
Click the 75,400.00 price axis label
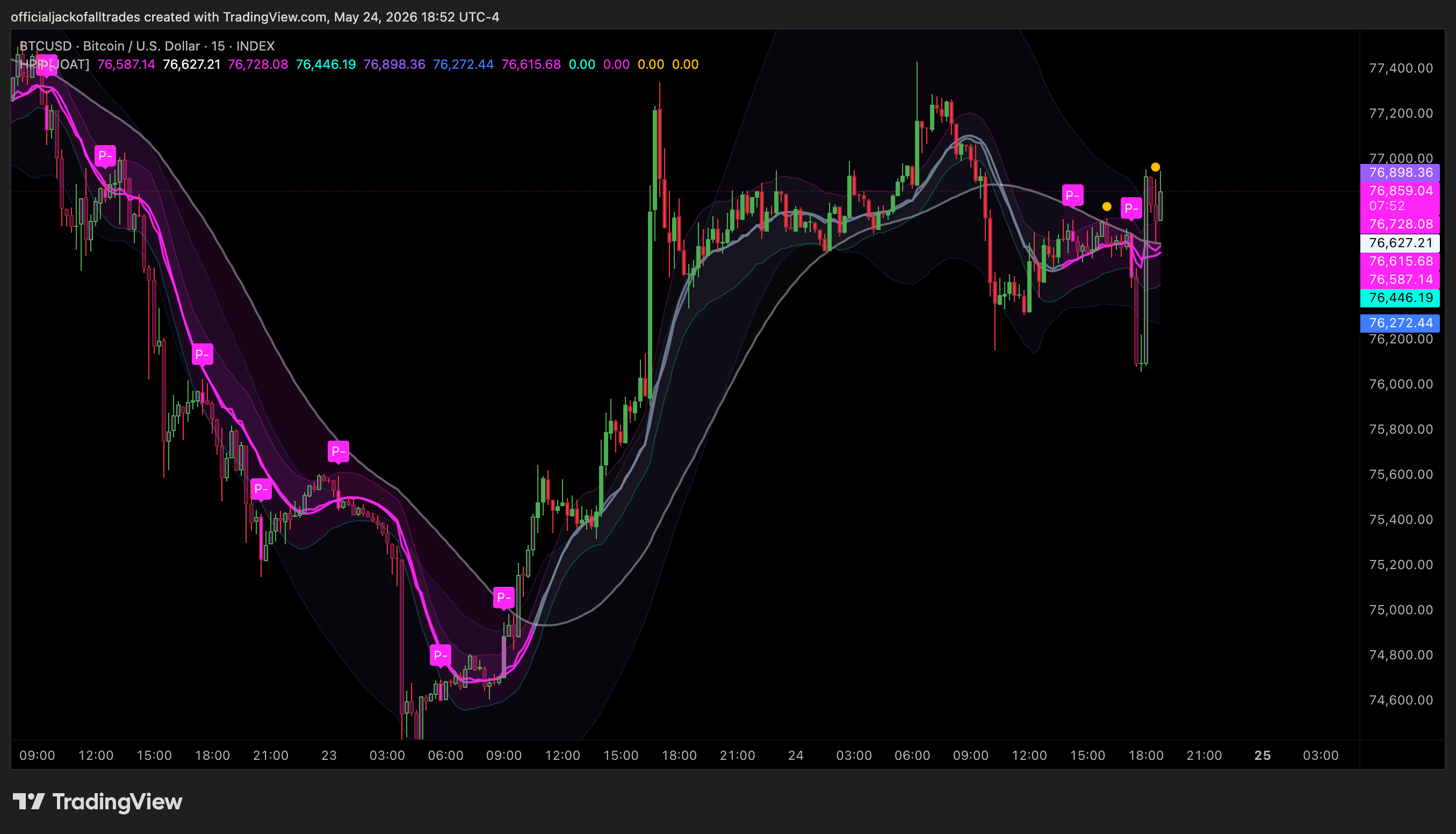click(x=1401, y=520)
